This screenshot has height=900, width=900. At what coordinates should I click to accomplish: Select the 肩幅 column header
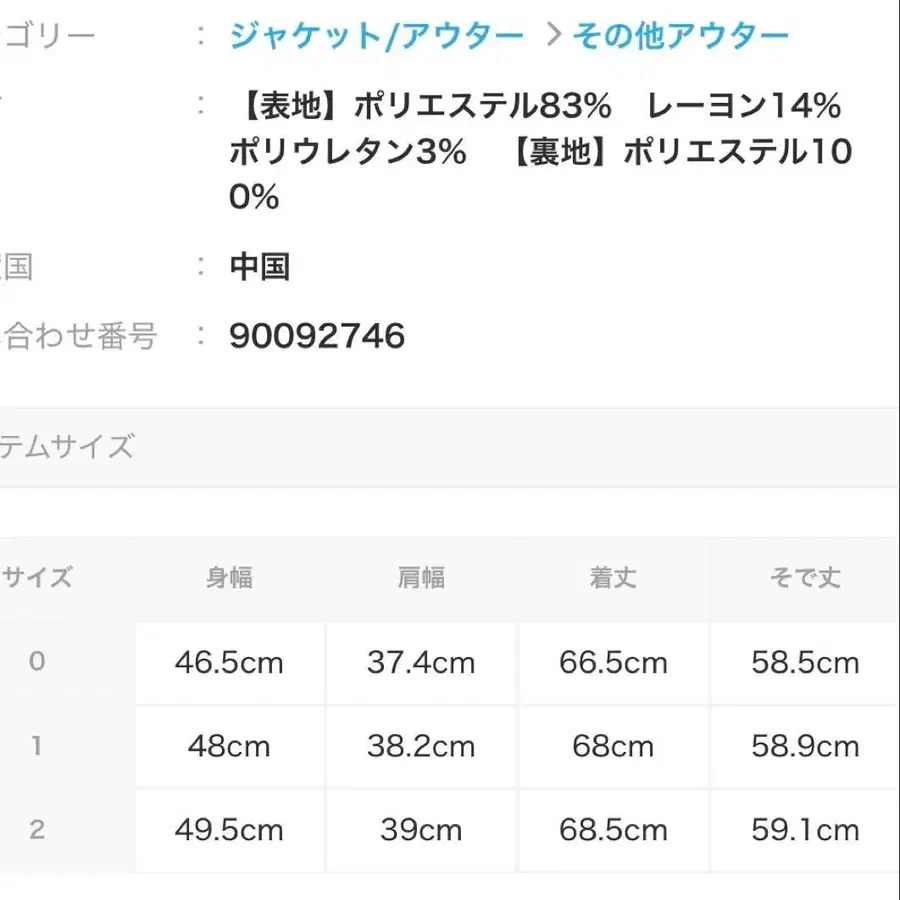pyautogui.click(x=420, y=578)
